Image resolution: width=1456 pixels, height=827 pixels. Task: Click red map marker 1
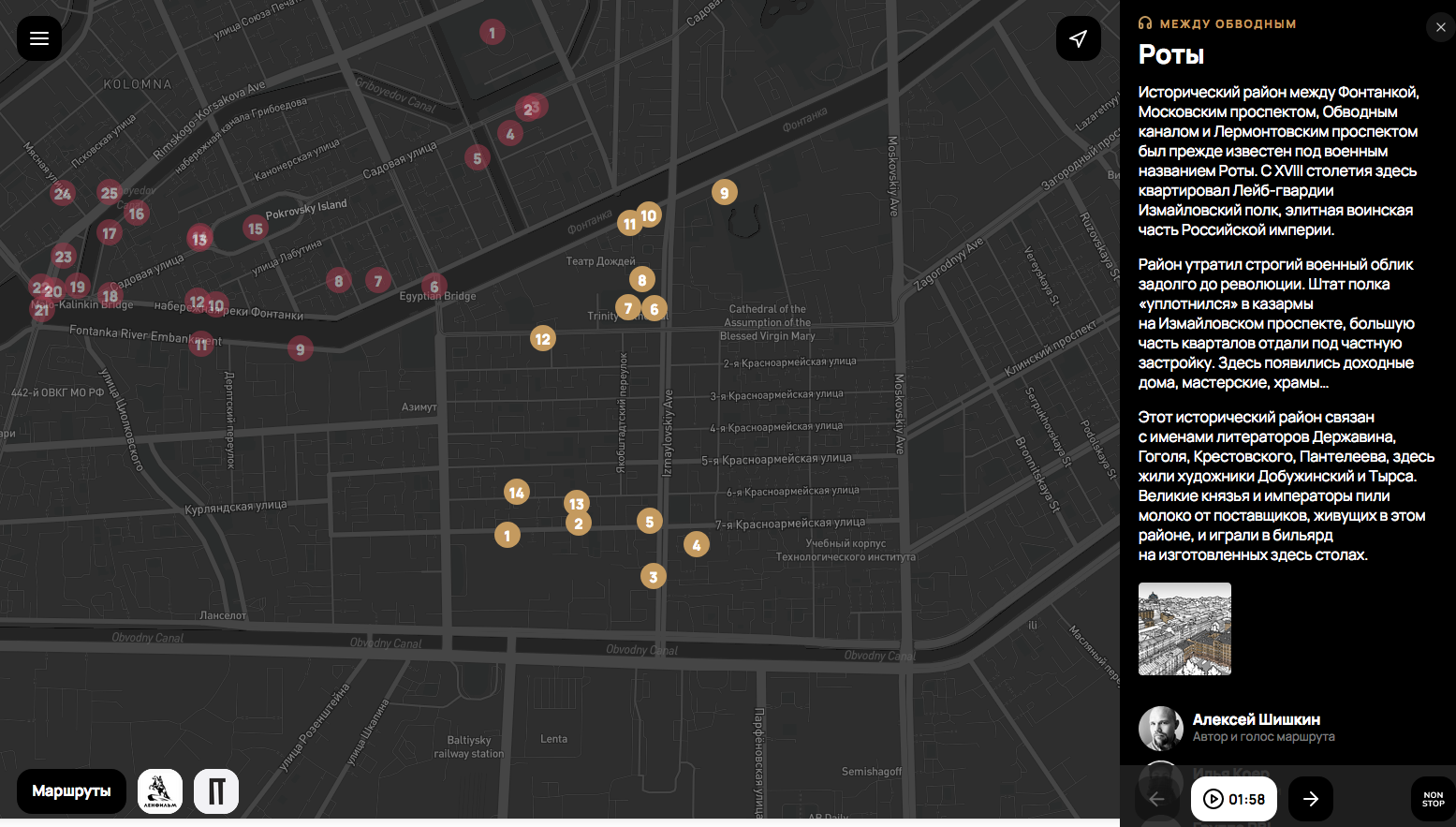click(x=493, y=33)
